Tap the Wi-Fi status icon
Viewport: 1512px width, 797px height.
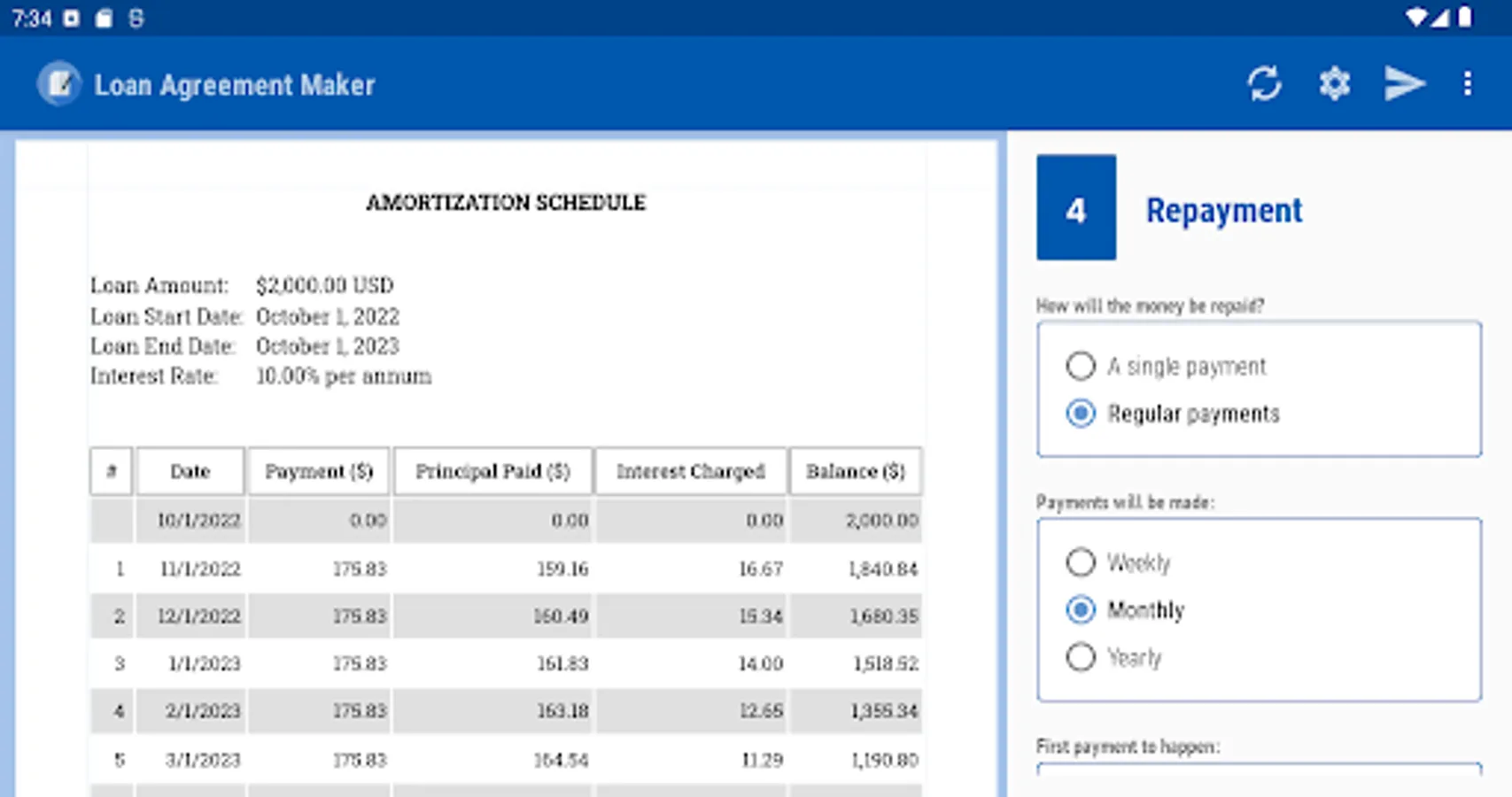(x=1416, y=18)
